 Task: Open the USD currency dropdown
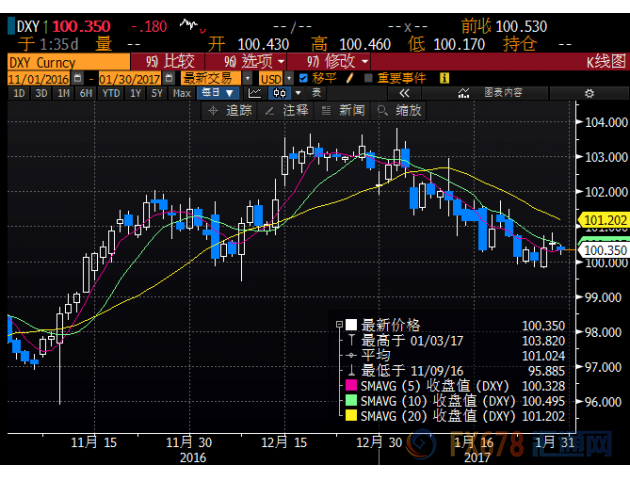271,78
